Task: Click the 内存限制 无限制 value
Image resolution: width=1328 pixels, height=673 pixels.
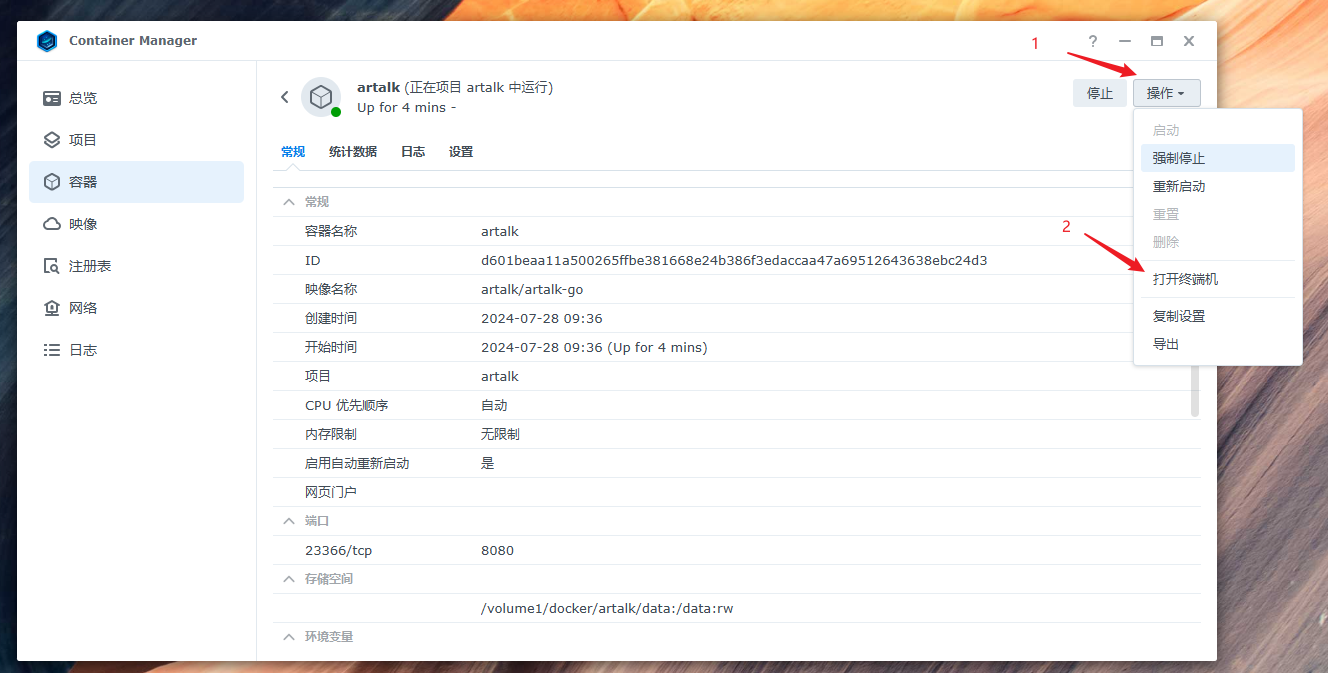Action: (x=500, y=434)
